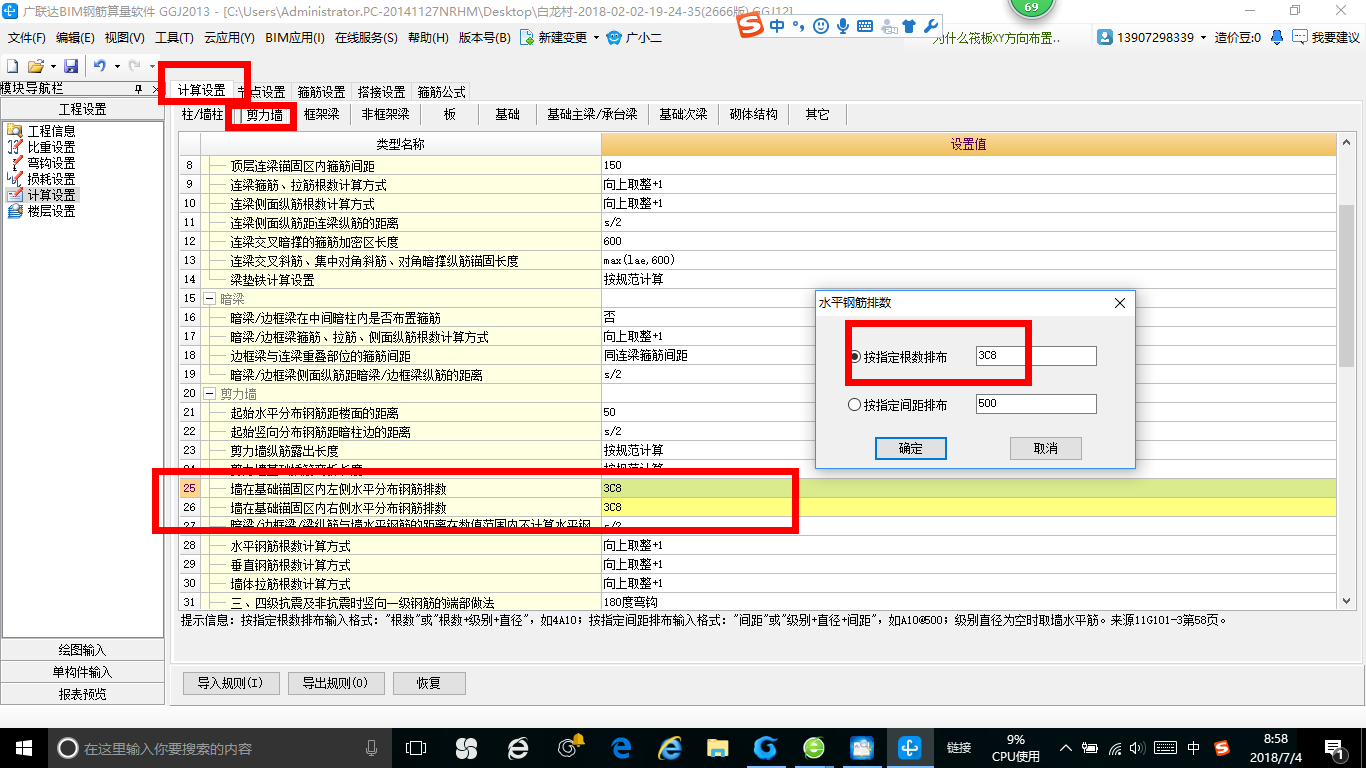This screenshot has width=1366, height=768.
Task: Click the vertical scrollbar of the settings table
Action: [x=1346, y=285]
